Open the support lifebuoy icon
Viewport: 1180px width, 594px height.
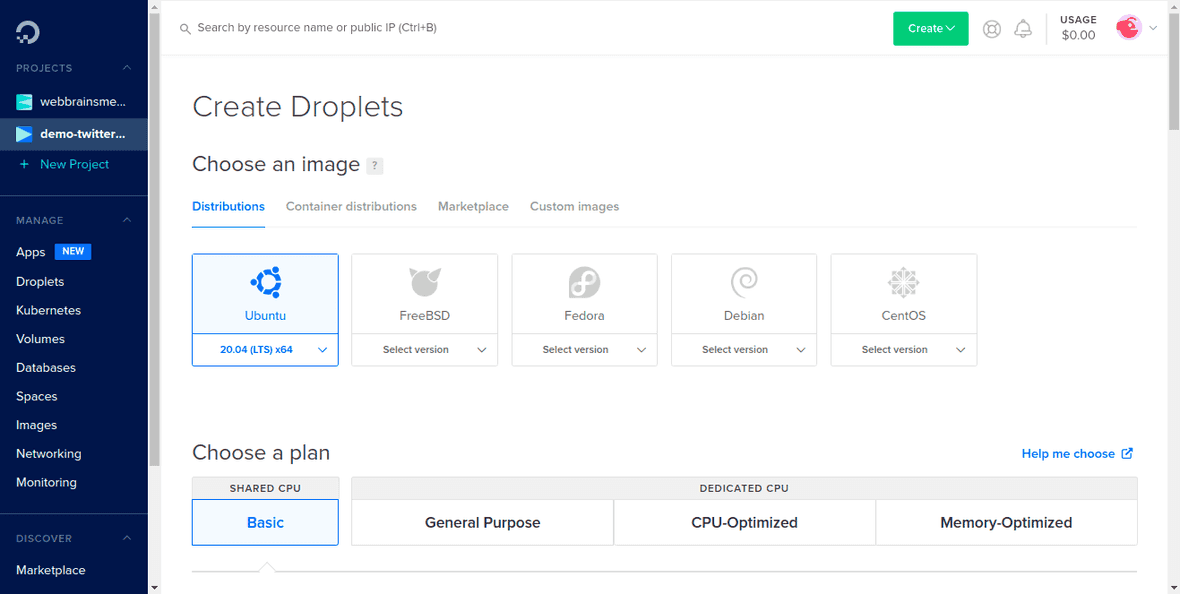pos(991,29)
